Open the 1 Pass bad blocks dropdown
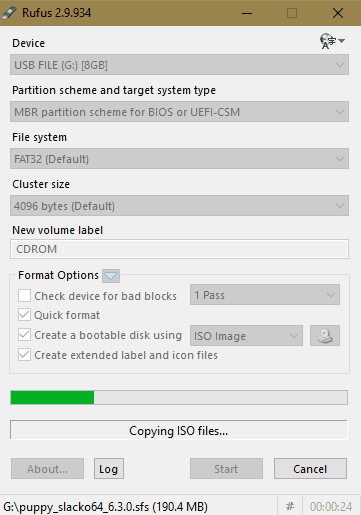361x515 pixels. coord(265,295)
